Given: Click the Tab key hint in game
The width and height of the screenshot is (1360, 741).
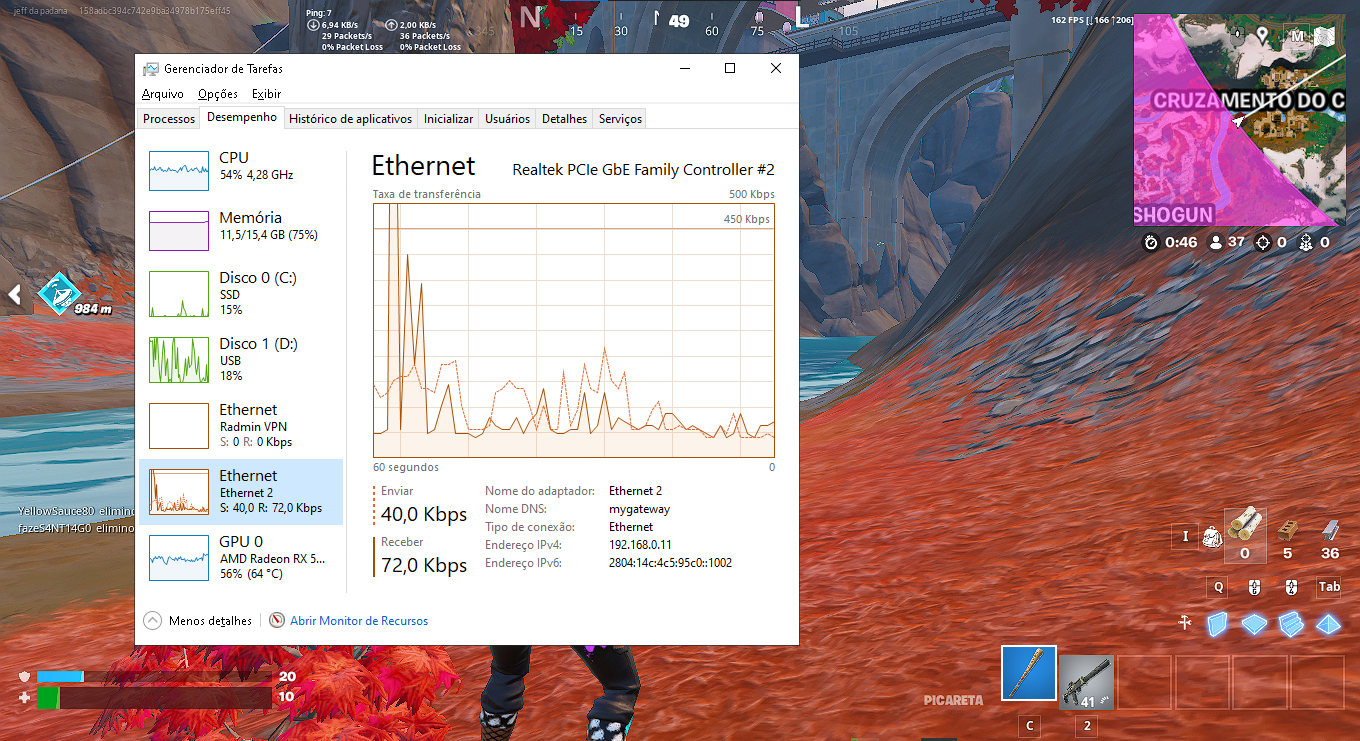Looking at the screenshot, I should tap(1329, 587).
